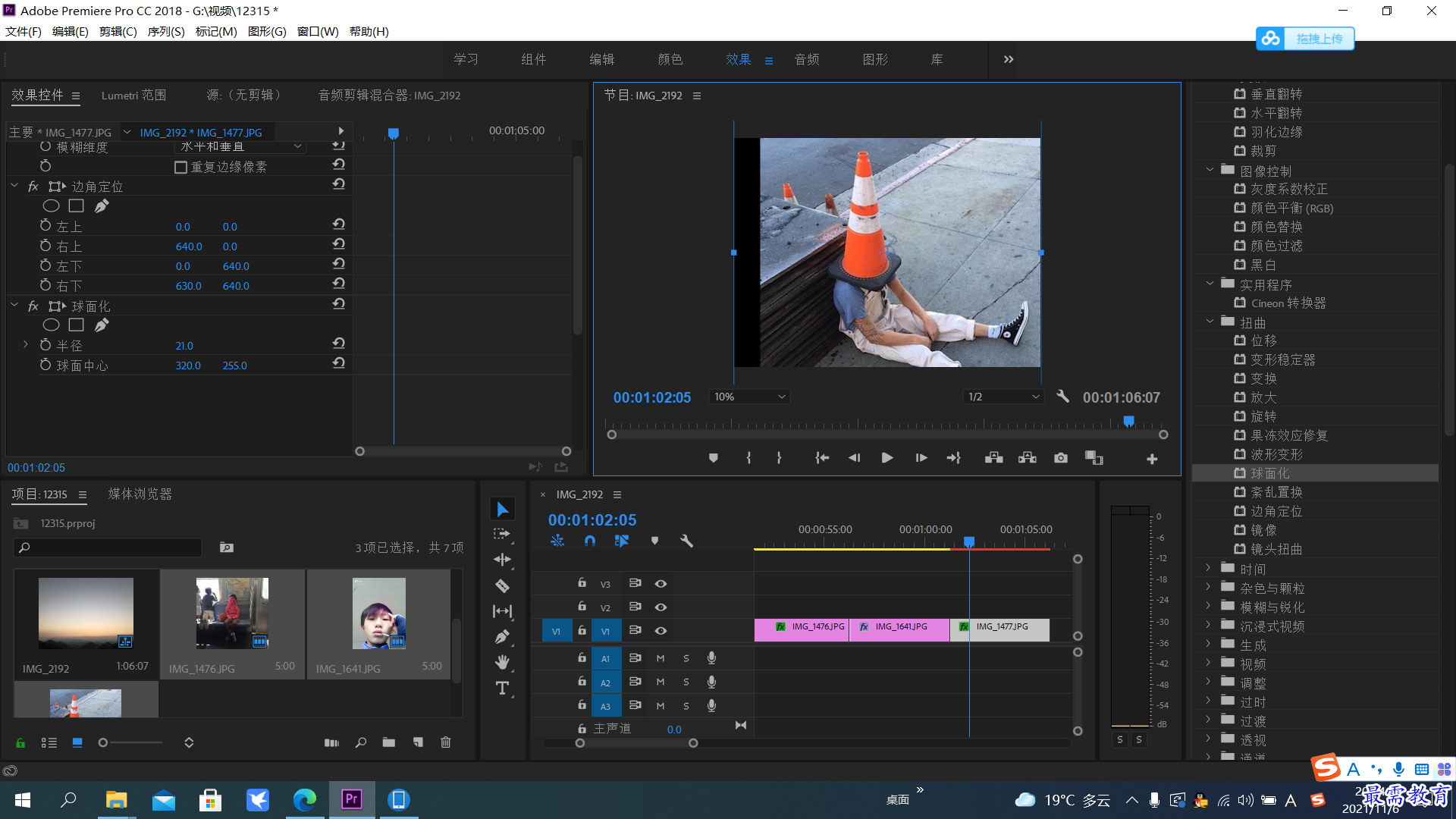
Task: Open 文件(F) menu
Action: (x=24, y=31)
